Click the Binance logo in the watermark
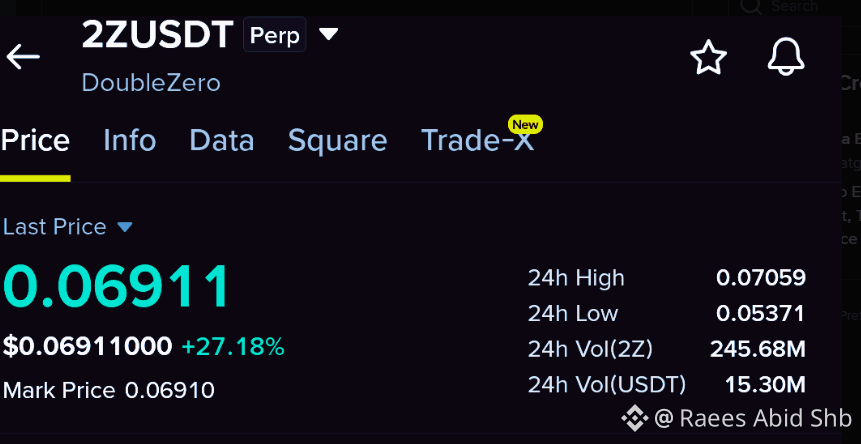 635,419
